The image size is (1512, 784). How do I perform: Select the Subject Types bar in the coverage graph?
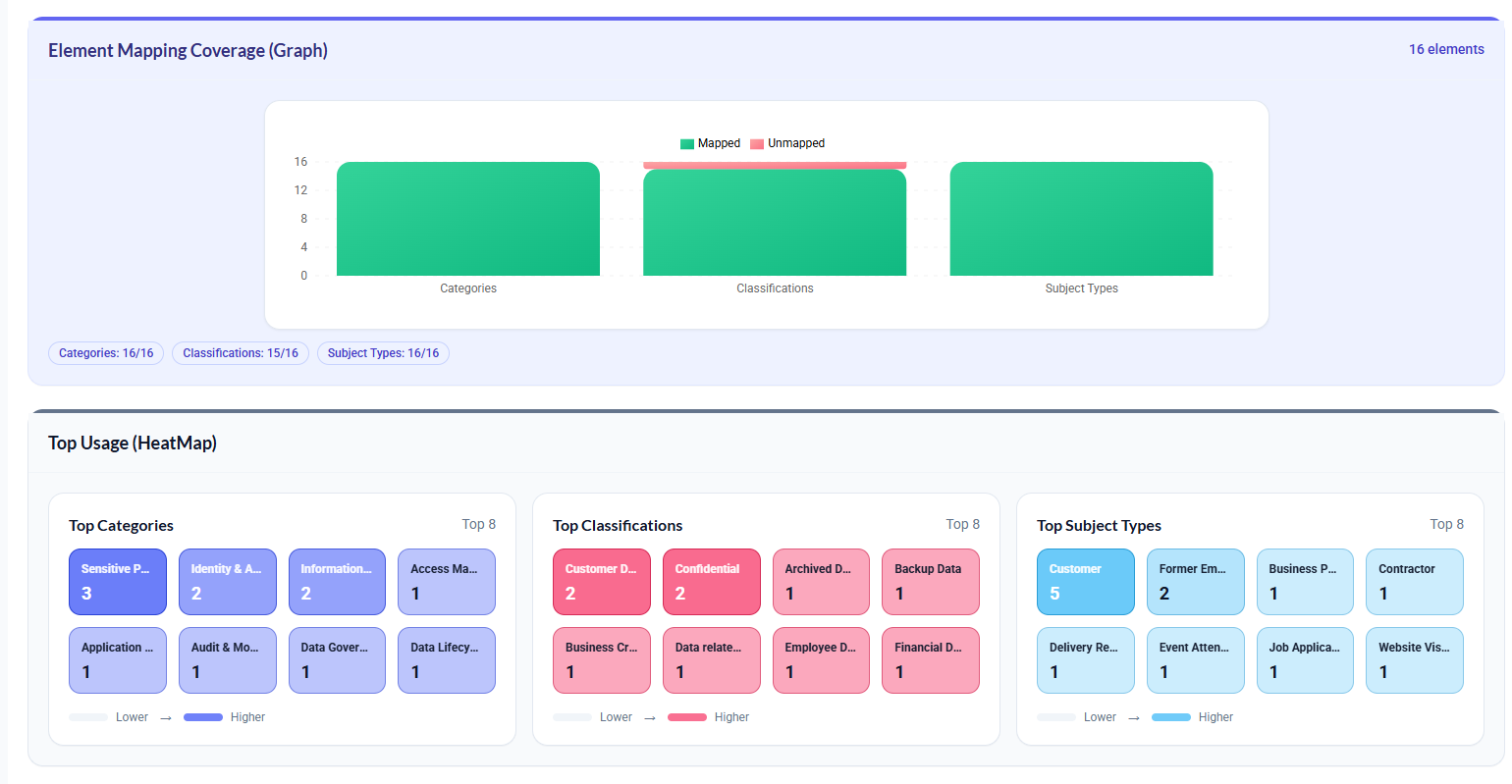[1081, 219]
